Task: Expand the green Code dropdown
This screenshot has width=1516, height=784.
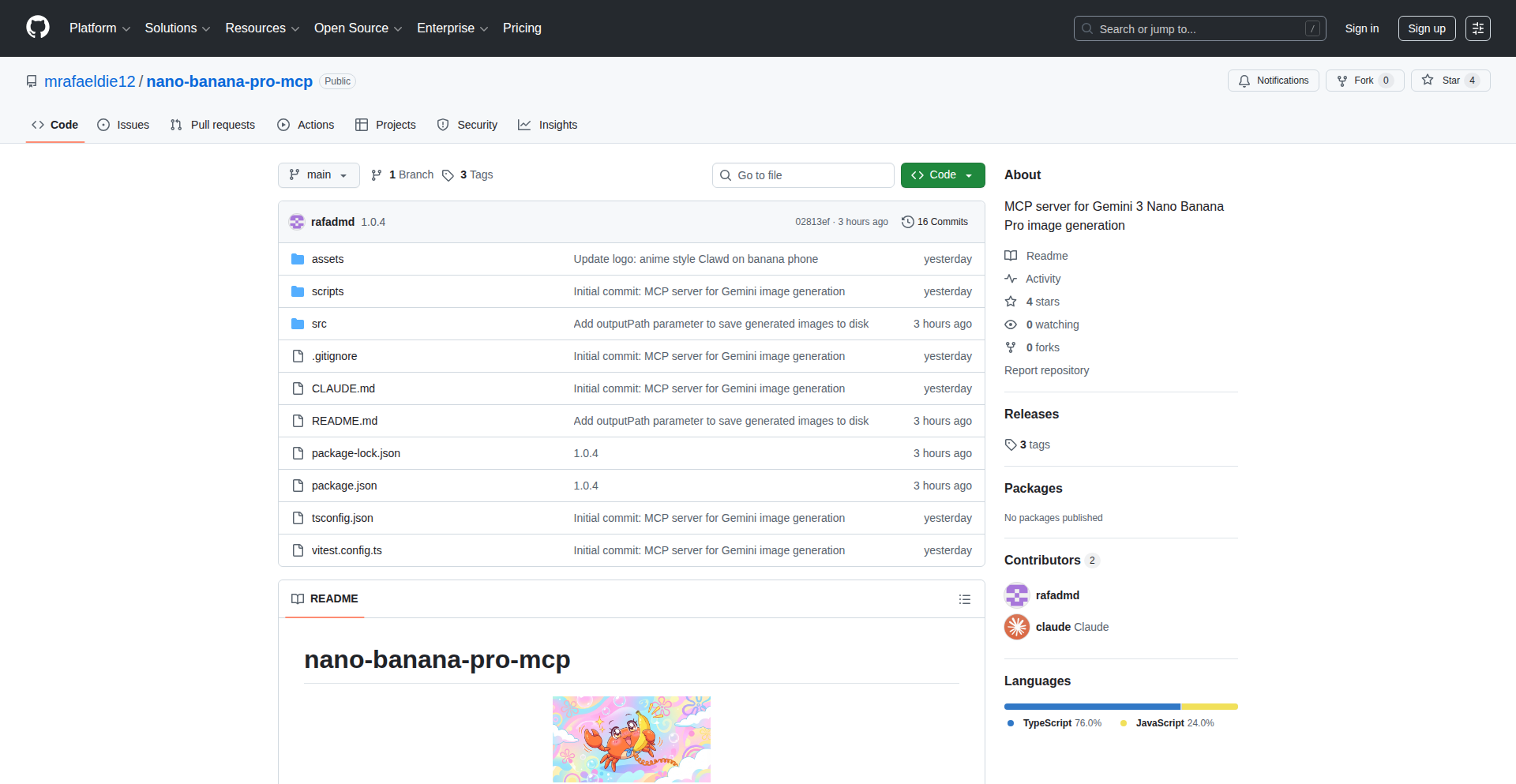Action: 968,174
